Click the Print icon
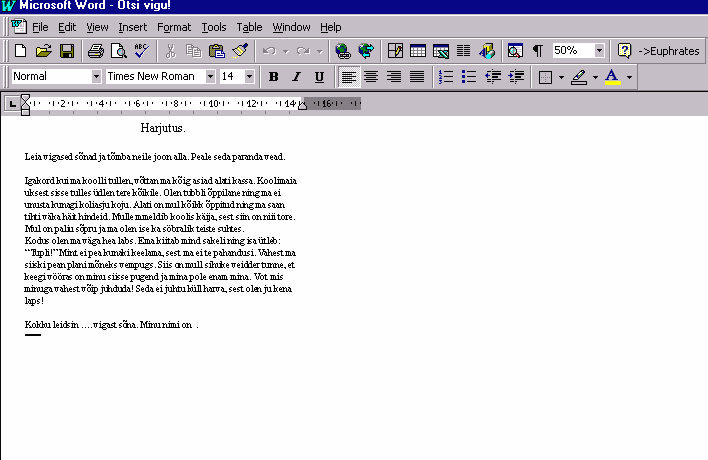708x460 pixels. (95, 50)
